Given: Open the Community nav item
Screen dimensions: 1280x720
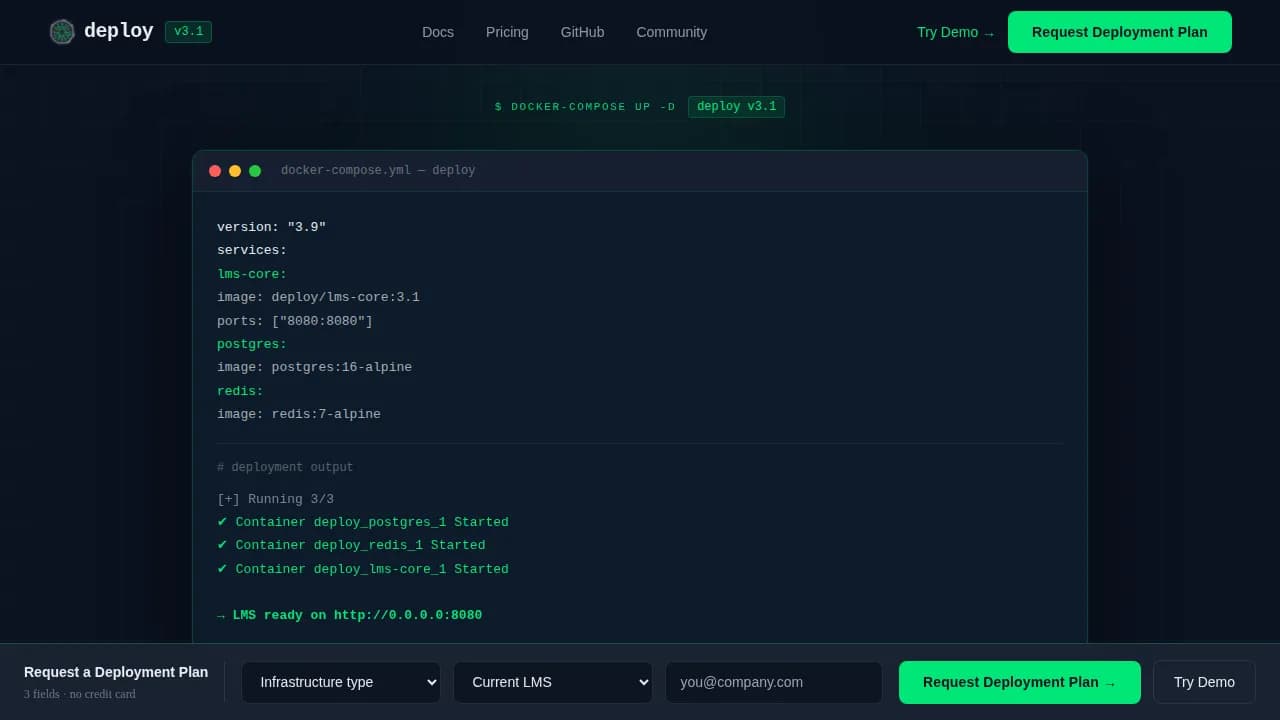Looking at the screenshot, I should (671, 32).
